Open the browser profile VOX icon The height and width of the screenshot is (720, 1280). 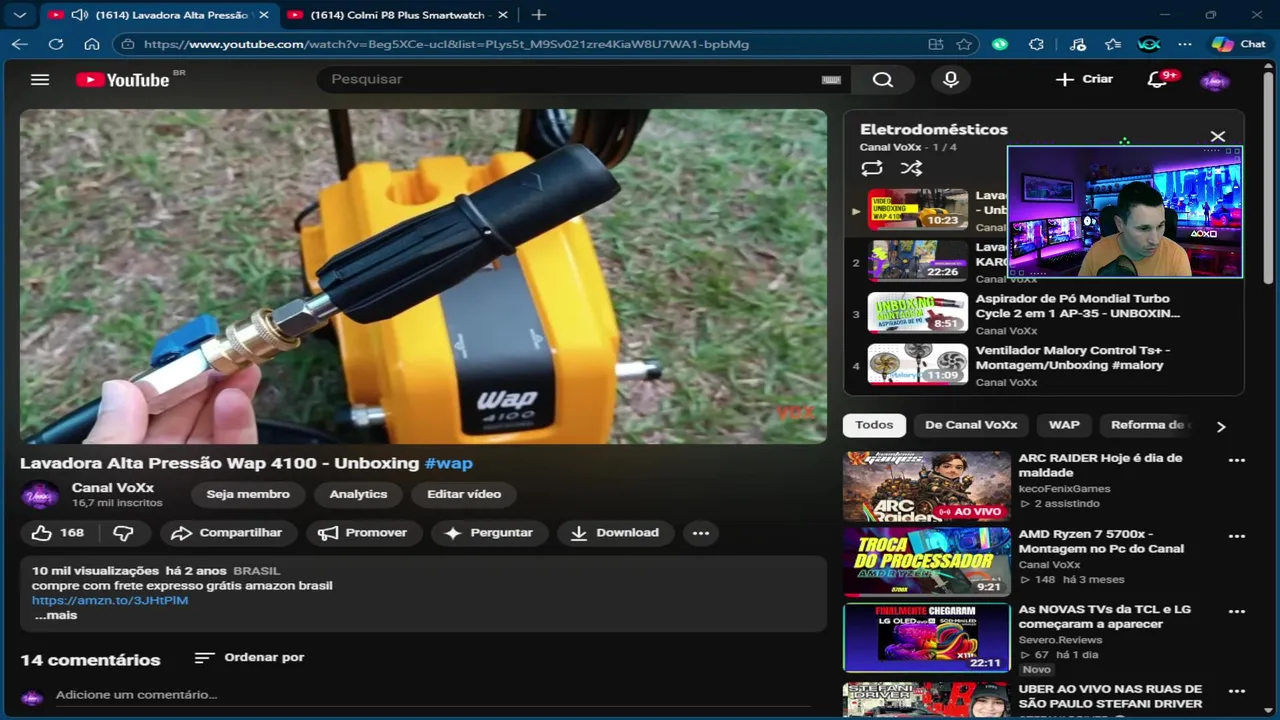point(1149,44)
